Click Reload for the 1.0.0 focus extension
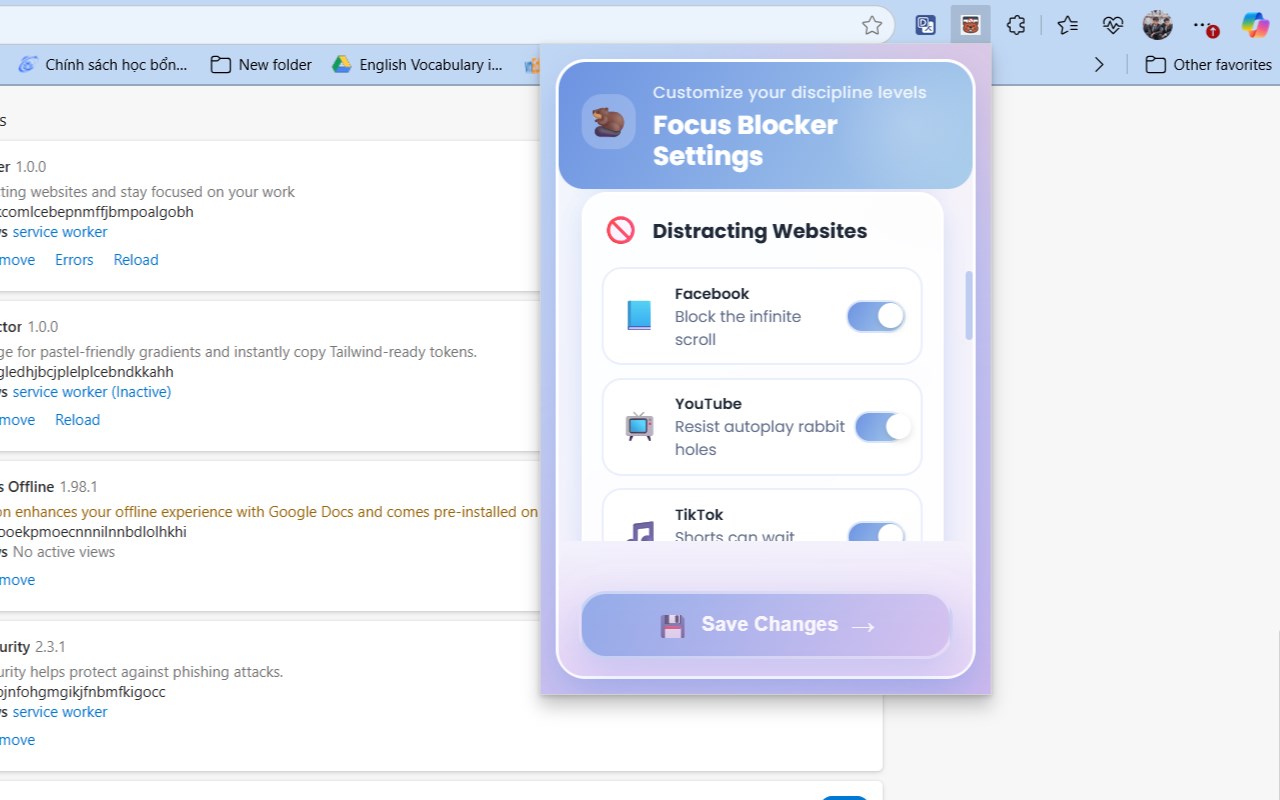 (136, 260)
